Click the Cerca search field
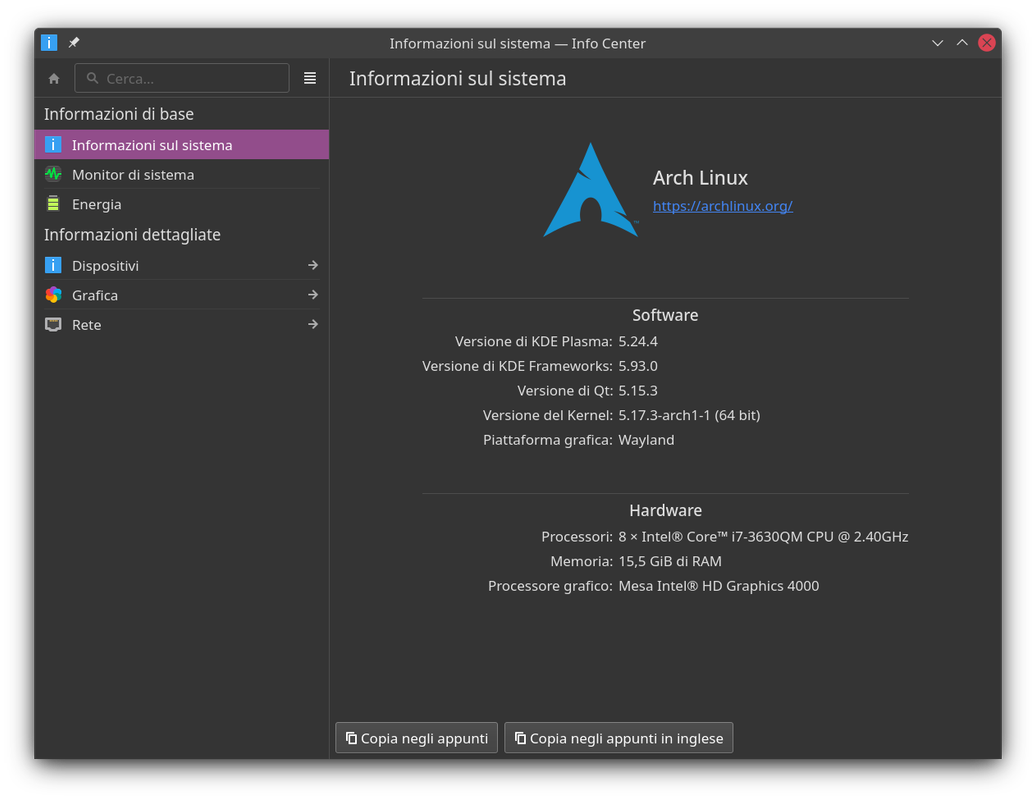This screenshot has height=800, width=1036. [182, 79]
